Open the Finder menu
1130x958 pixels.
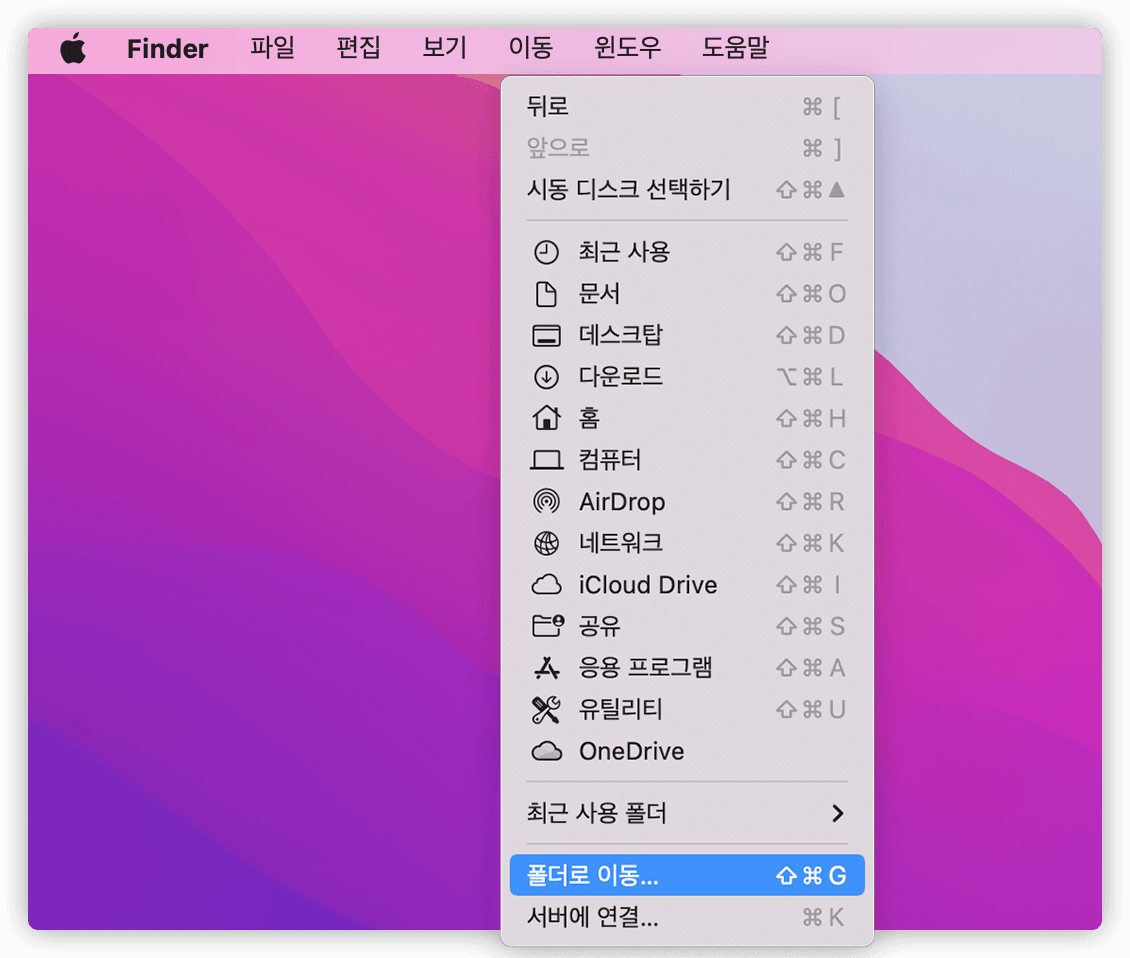click(x=167, y=49)
